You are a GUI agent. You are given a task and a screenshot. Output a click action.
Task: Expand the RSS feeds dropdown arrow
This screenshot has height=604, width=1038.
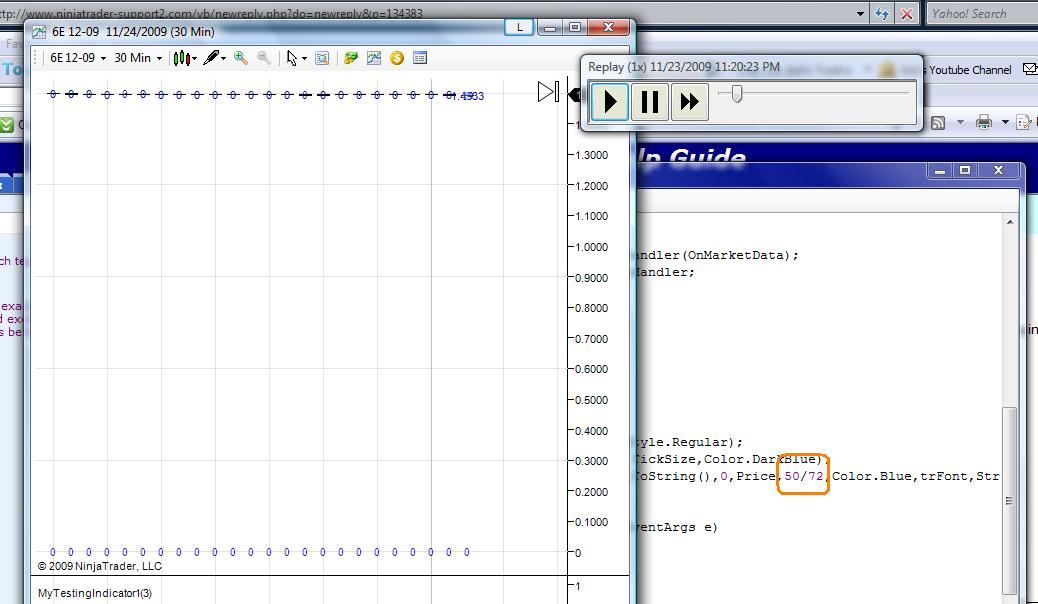click(960, 123)
